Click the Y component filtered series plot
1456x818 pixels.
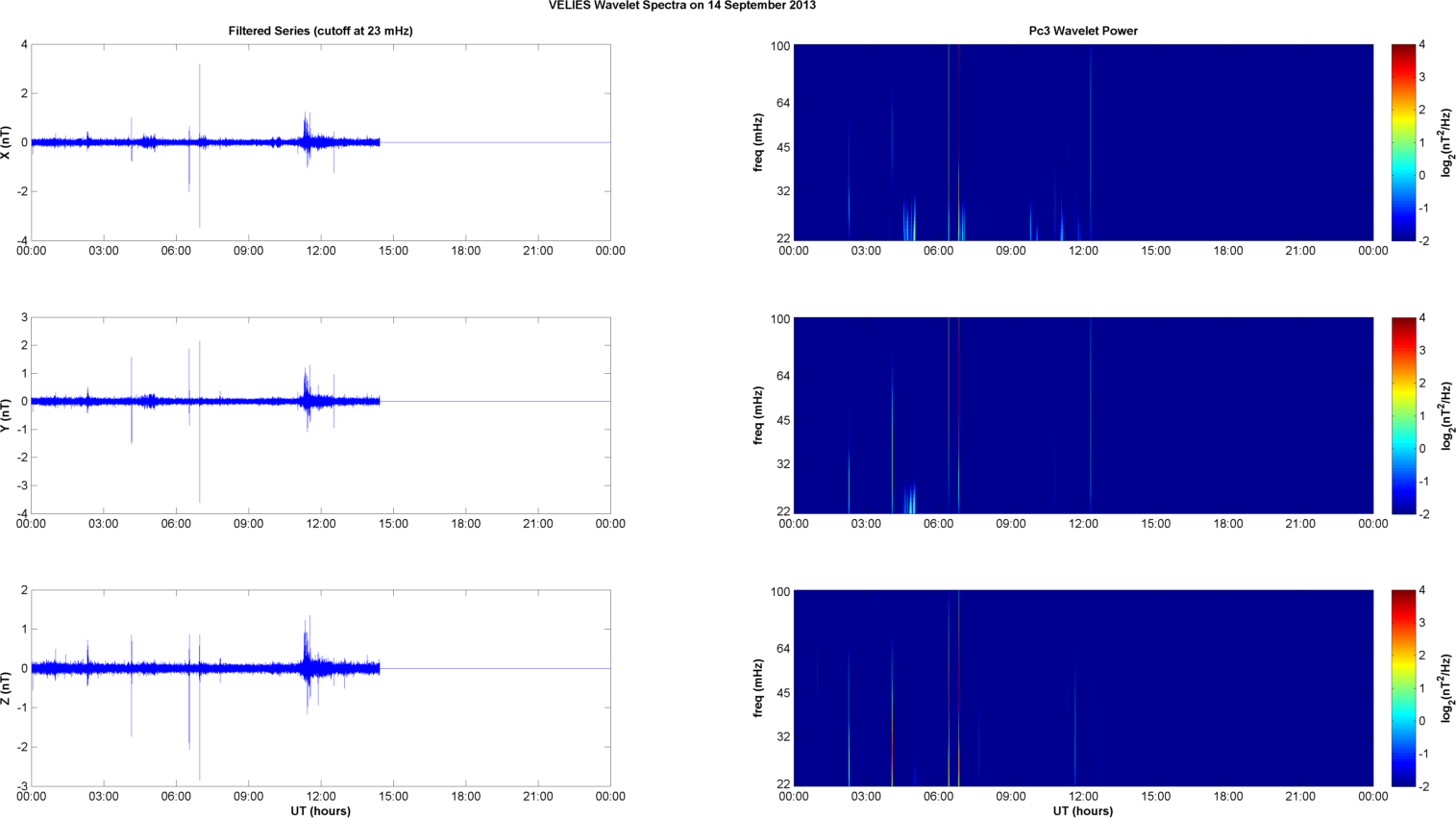click(321, 415)
